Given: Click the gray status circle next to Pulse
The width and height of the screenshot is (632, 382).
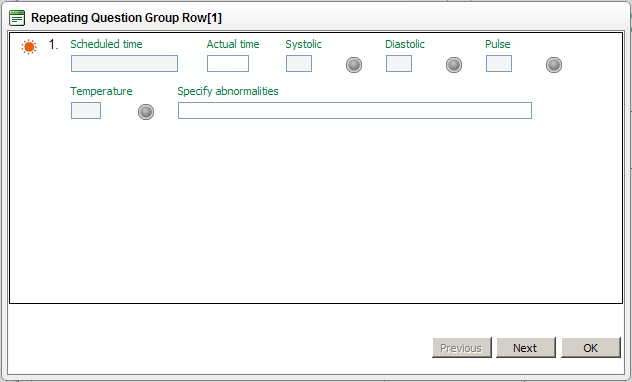Looking at the screenshot, I should (554, 65).
